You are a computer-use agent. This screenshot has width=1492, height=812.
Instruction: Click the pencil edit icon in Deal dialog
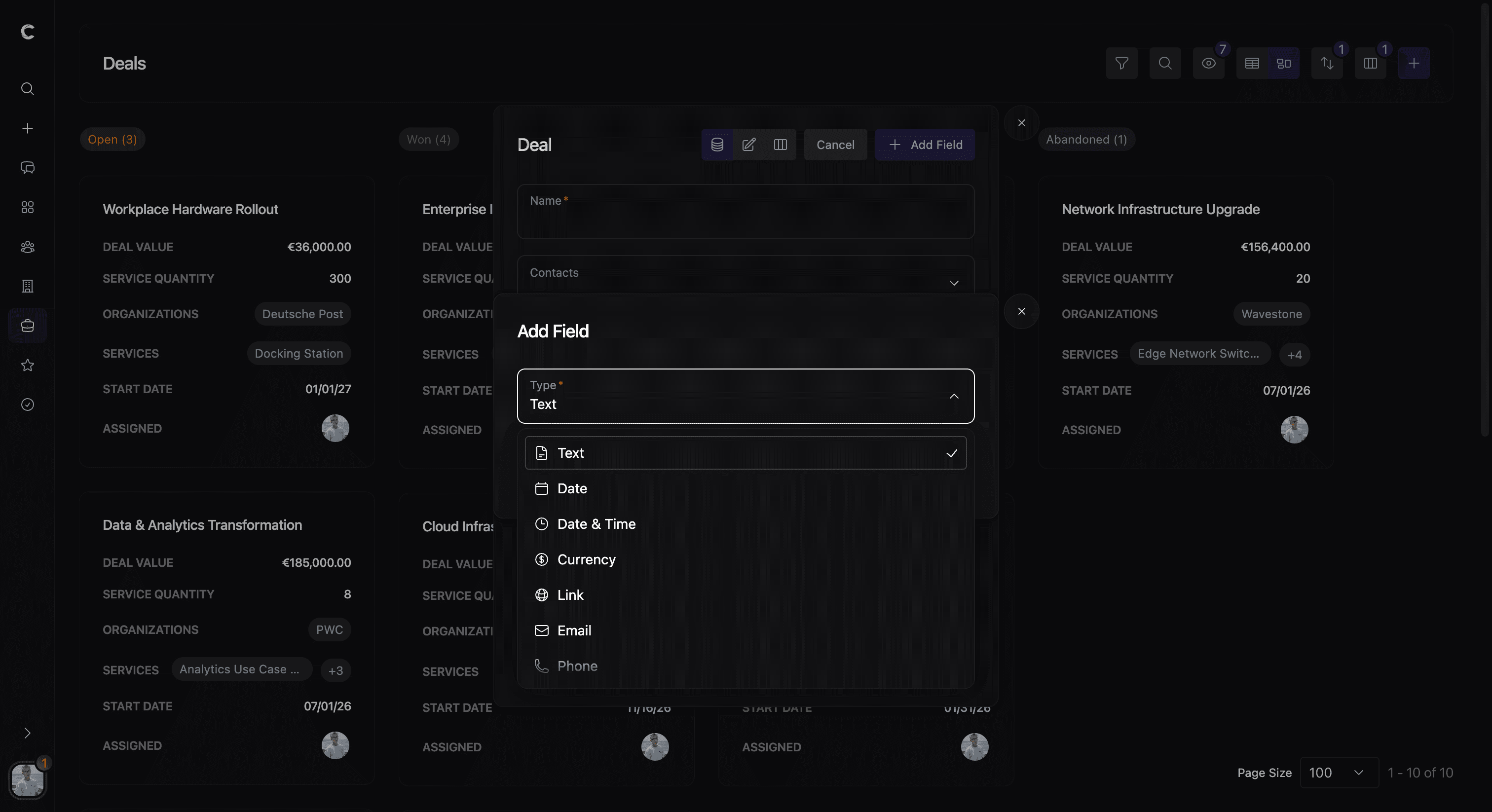pos(748,145)
